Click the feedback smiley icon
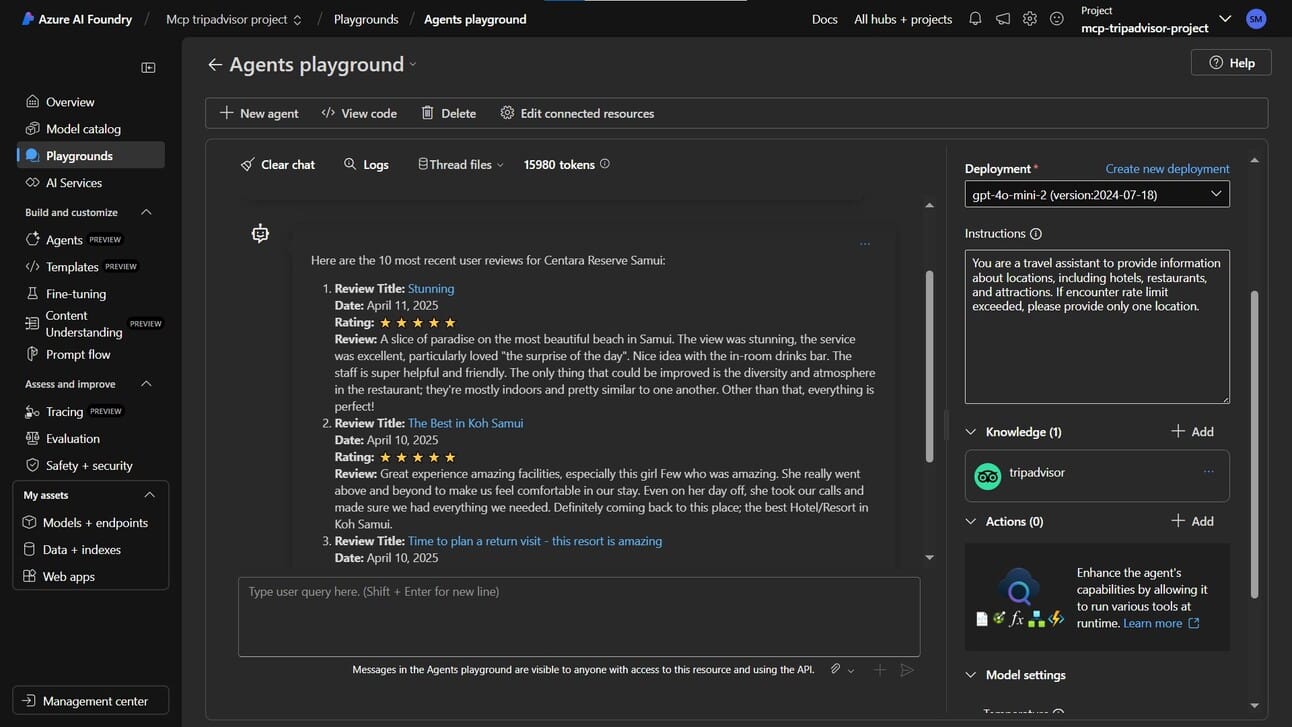Image resolution: width=1292 pixels, height=727 pixels. click(1057, 19)
